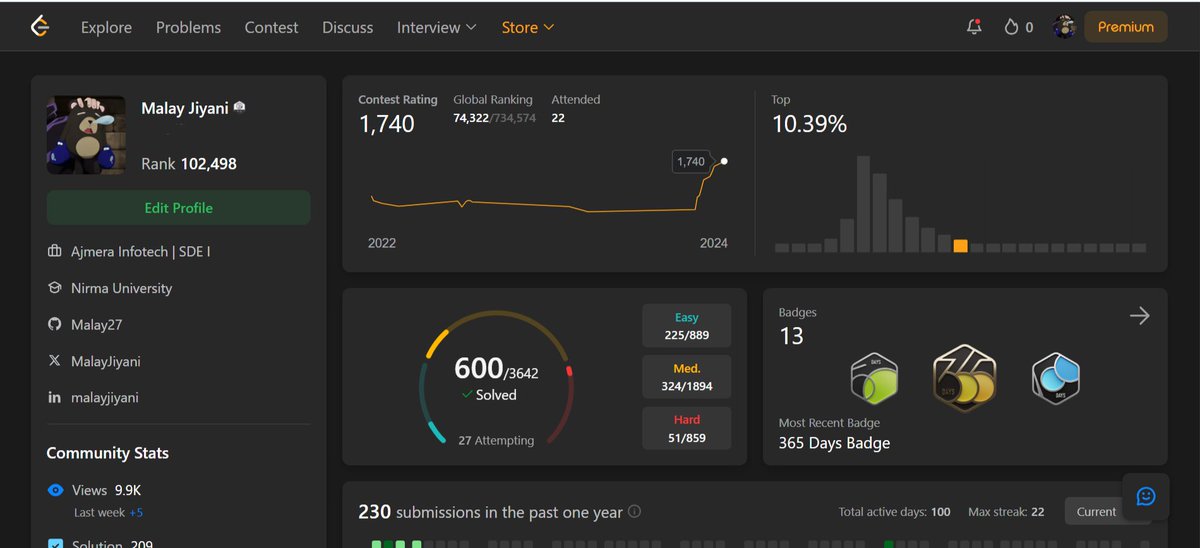
Task: Open the user avatar menu
Action: tap(1064, 27)
